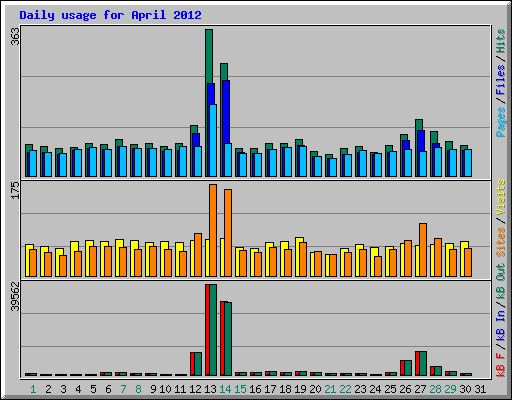Click the 175 axis value

[x=15, y=190]
